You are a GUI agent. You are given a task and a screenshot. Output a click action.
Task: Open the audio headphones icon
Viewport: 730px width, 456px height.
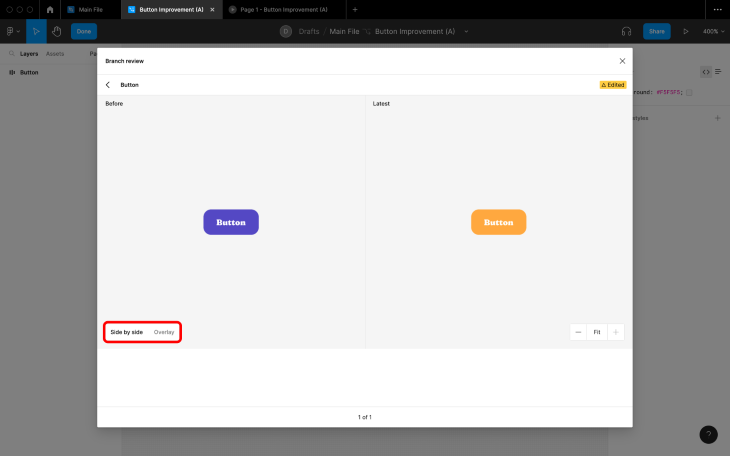[626, 31]
